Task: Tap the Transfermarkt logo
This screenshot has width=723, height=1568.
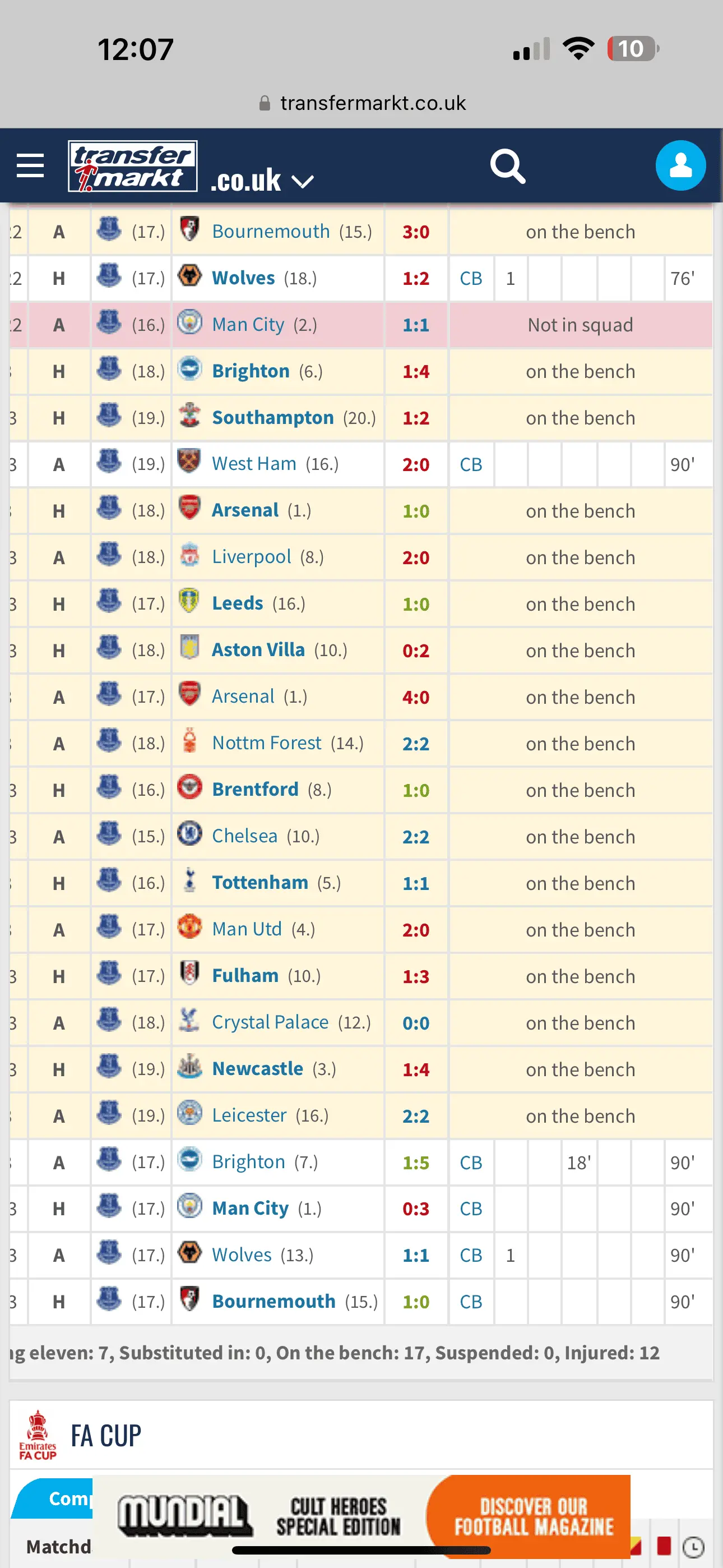Action: [133, 166]
